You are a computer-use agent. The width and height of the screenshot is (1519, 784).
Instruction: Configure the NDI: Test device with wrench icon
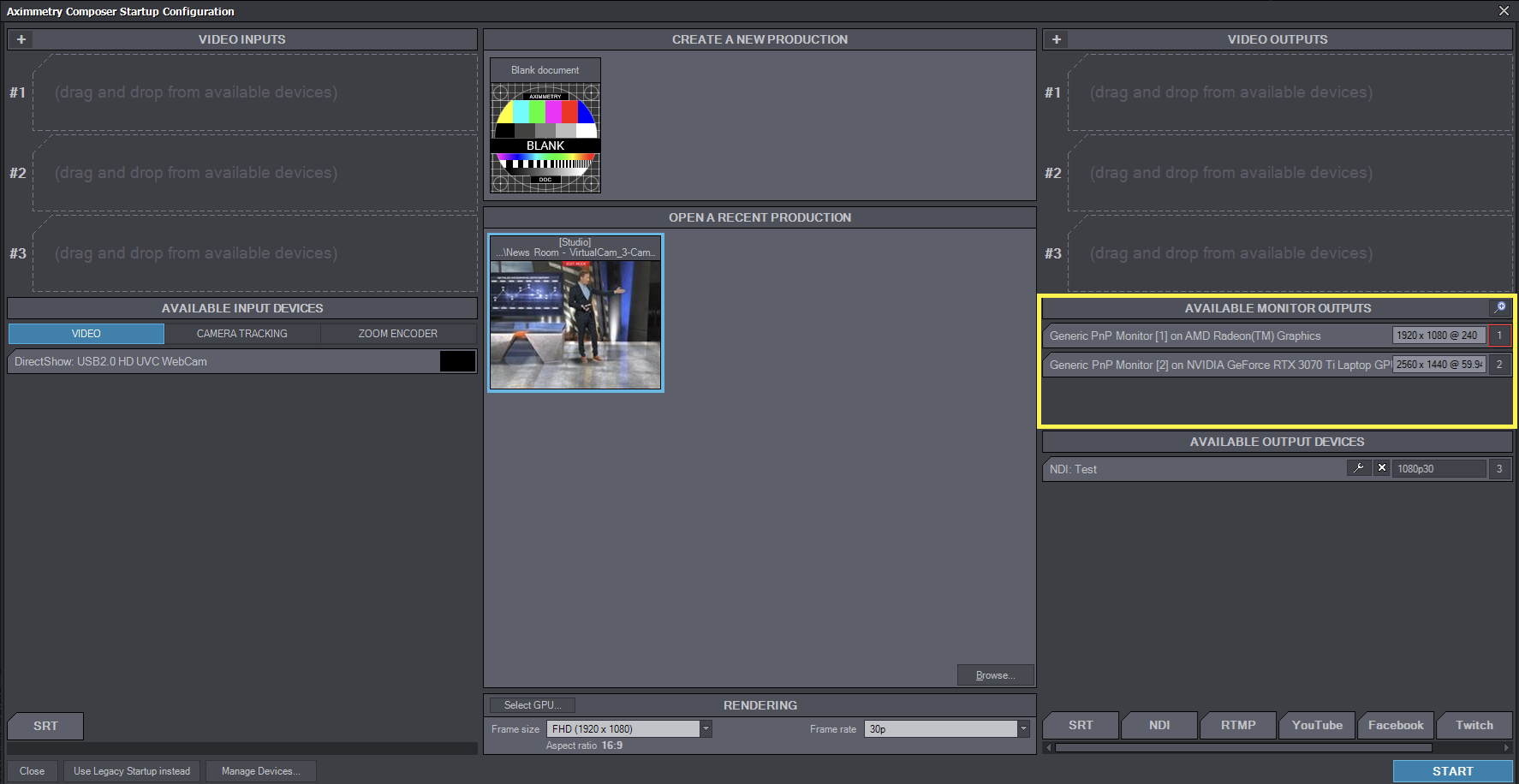coord(1359,468)
